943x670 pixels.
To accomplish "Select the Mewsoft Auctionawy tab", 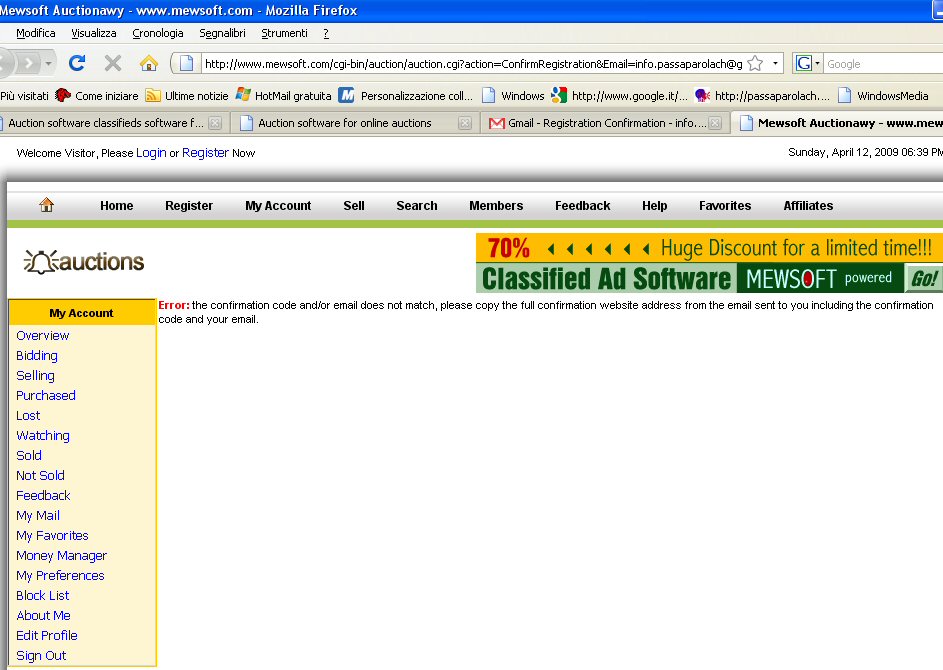I will point(839,123).
